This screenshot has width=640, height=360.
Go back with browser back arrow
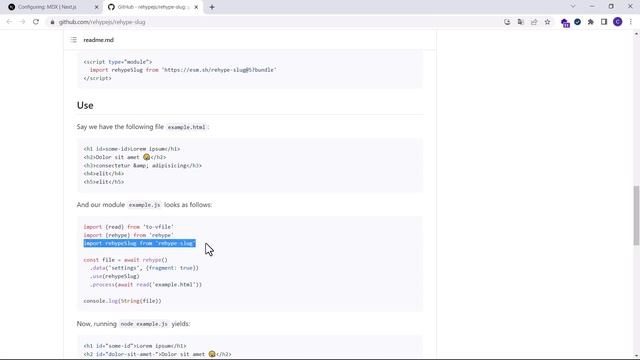point(9,22)
